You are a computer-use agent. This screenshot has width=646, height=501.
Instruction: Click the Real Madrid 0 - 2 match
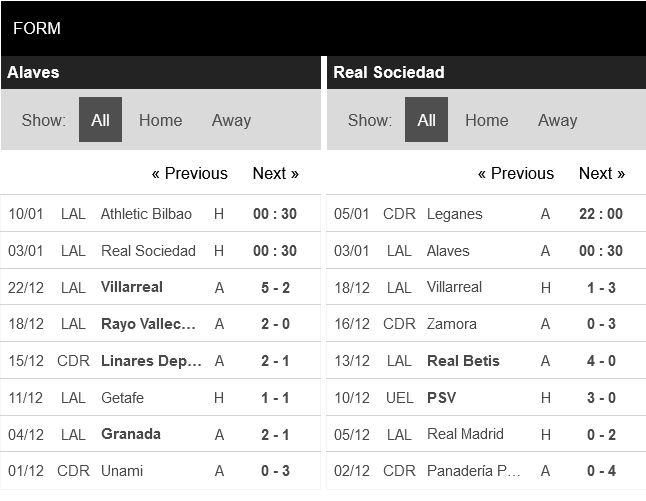pyautogui.click(x=465, y=434)
